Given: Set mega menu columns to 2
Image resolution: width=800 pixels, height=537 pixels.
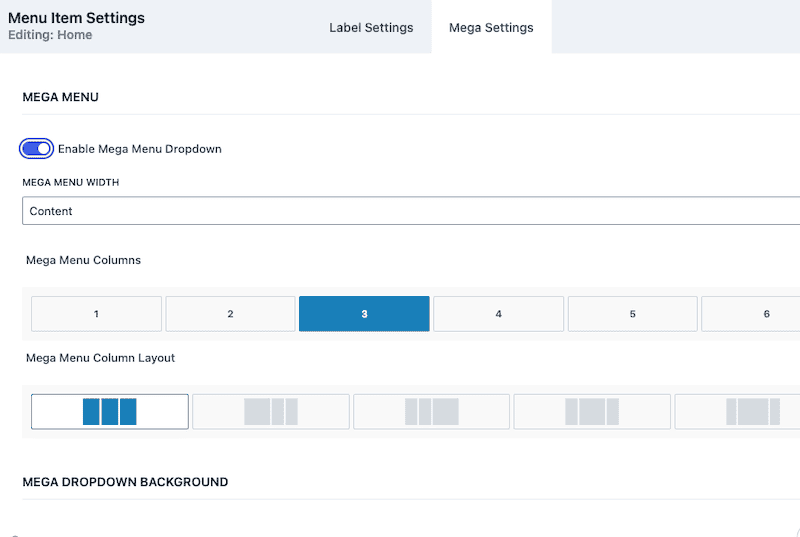Looking at the screenshot, I should [x=230, y=314].
